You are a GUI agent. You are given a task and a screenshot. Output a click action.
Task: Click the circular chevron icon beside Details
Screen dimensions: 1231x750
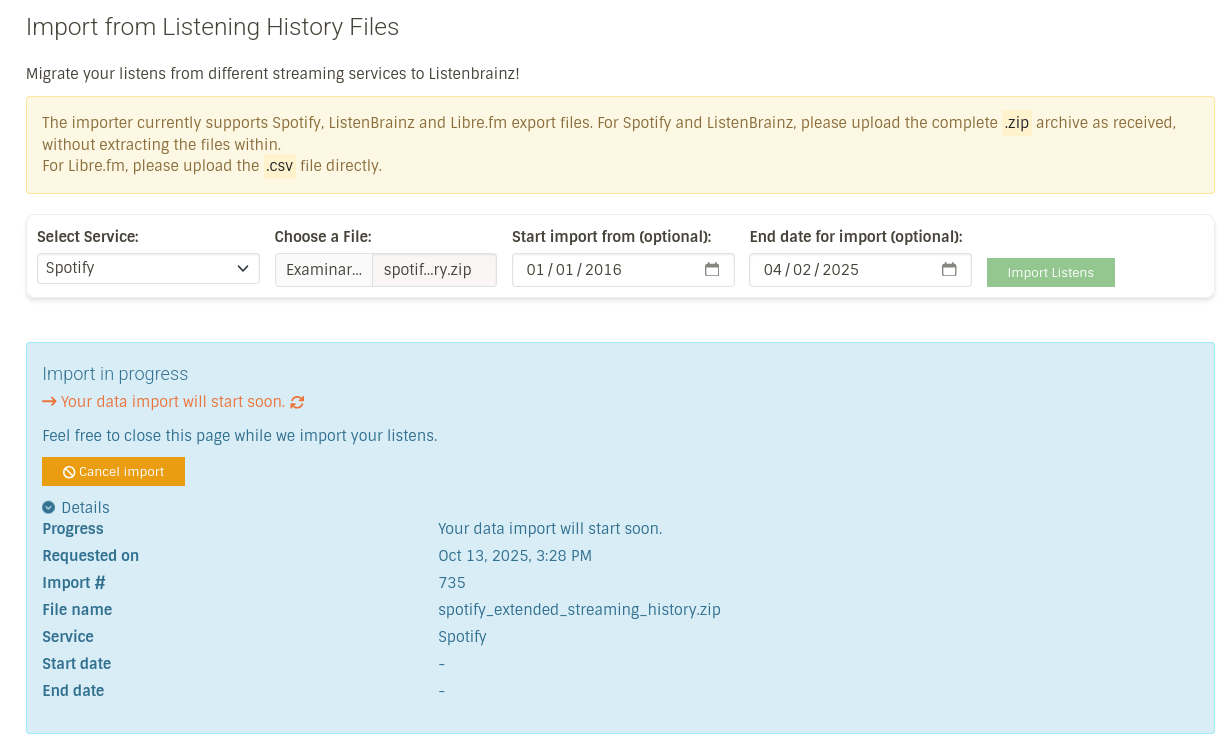click(49, 508)
